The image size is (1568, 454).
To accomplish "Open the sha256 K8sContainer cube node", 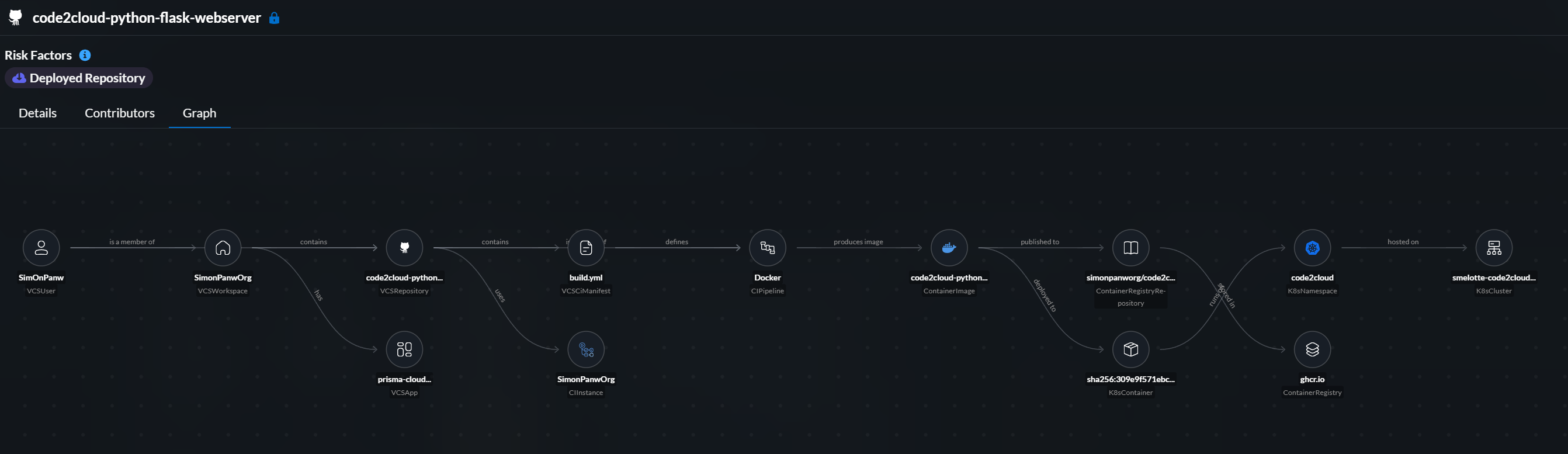I will tap(1131, 349).
